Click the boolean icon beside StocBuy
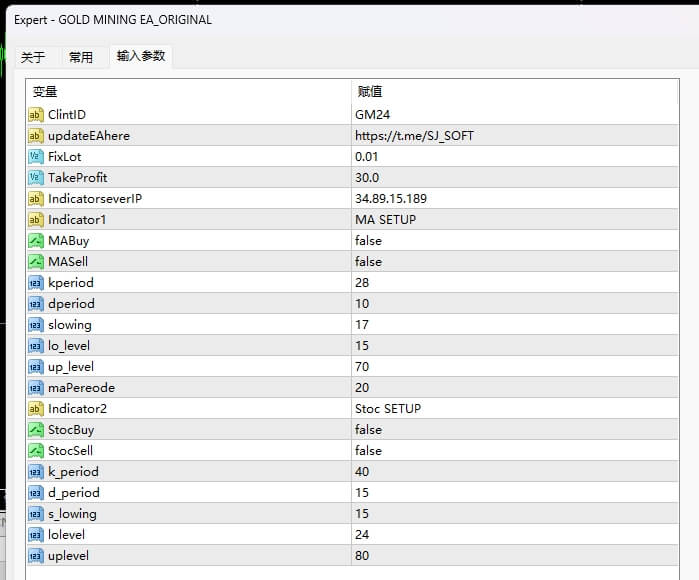 point(36,429)
